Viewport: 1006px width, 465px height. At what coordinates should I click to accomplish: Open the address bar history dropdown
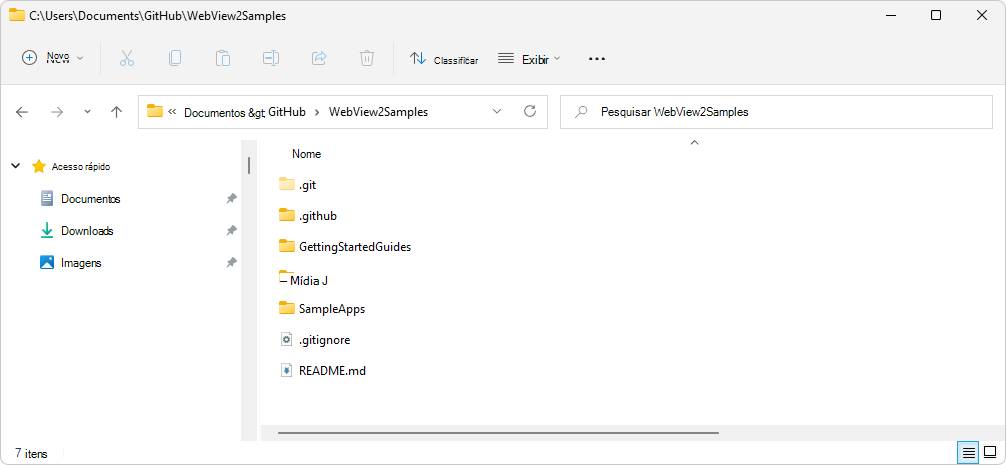click(x=497, y=112)
